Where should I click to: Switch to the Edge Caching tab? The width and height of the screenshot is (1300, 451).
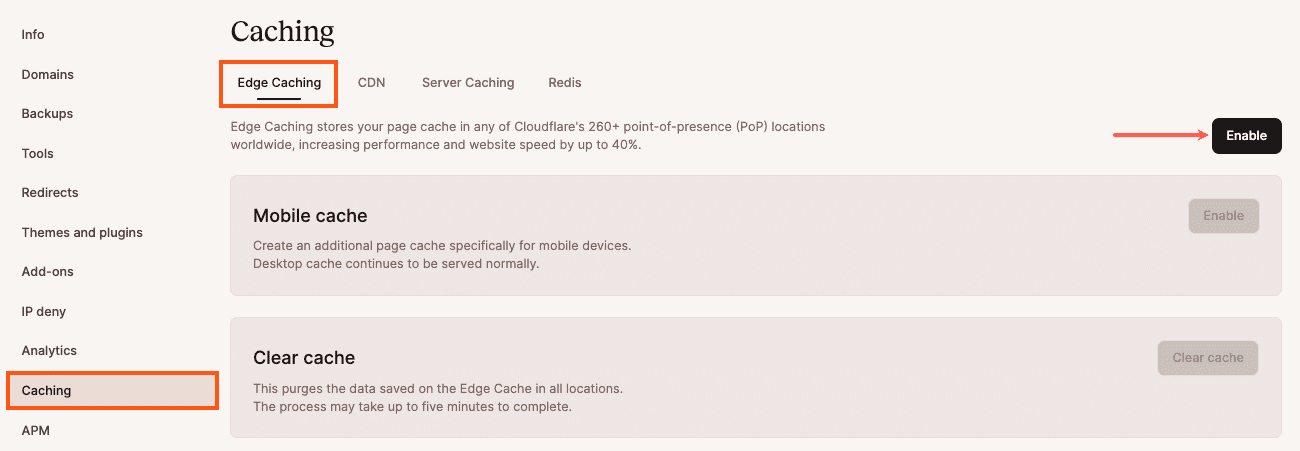pyautogui.click(x=279, y=83)
